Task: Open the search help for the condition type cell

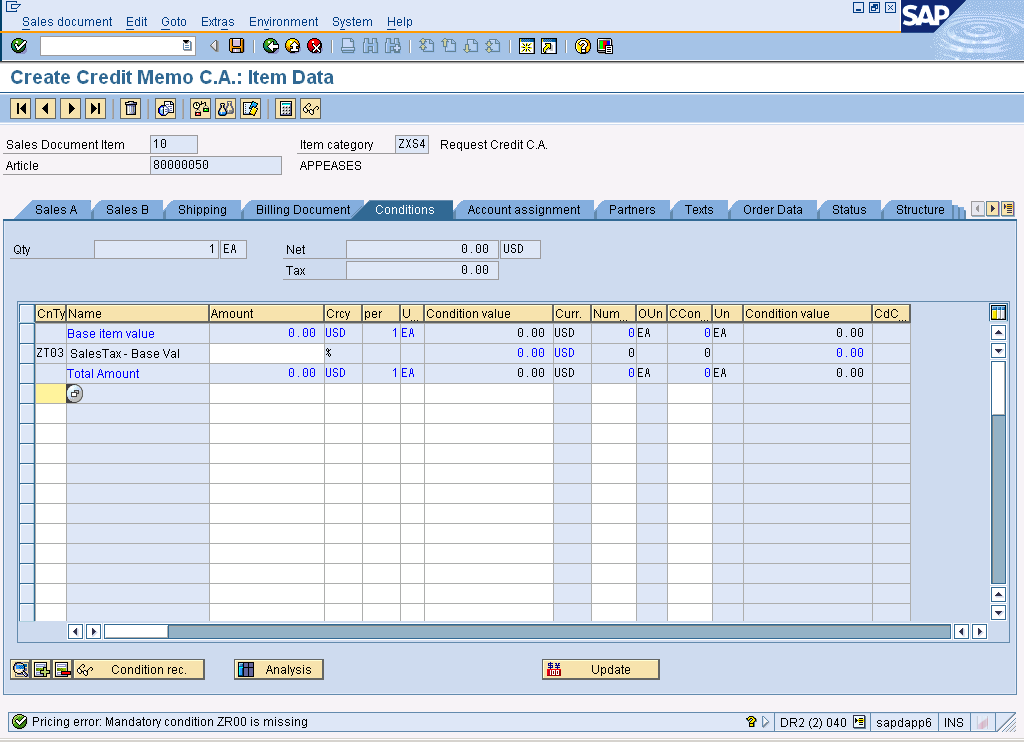Action: tap(74, 394)
